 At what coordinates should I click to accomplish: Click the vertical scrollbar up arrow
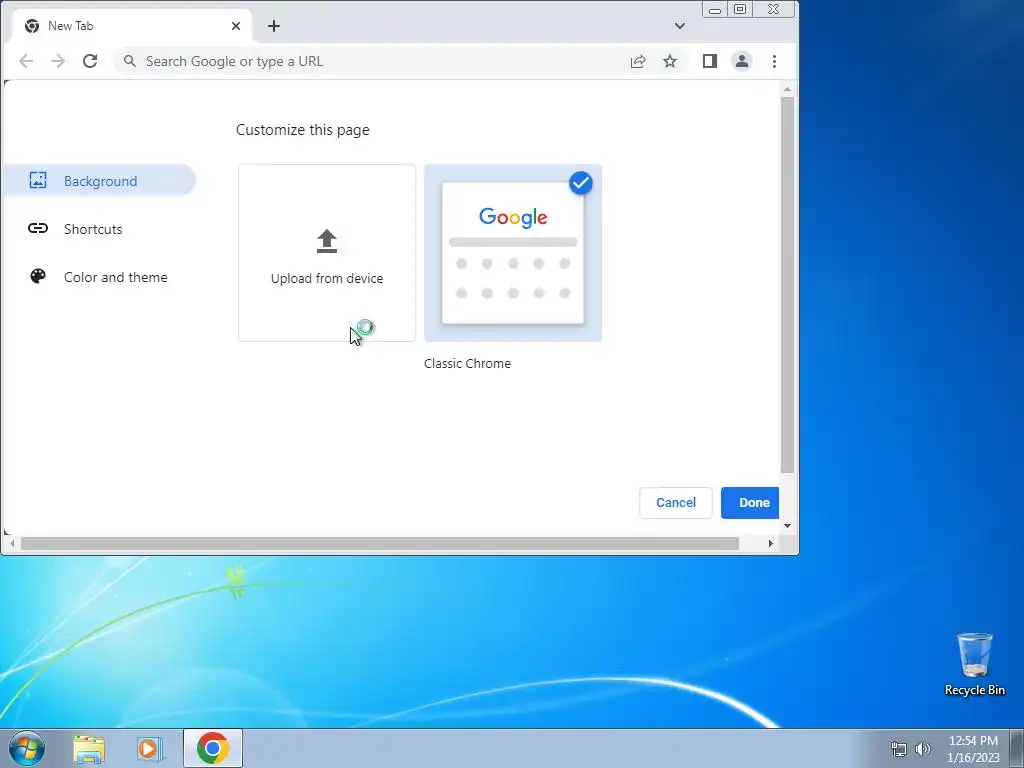point(788,89)
